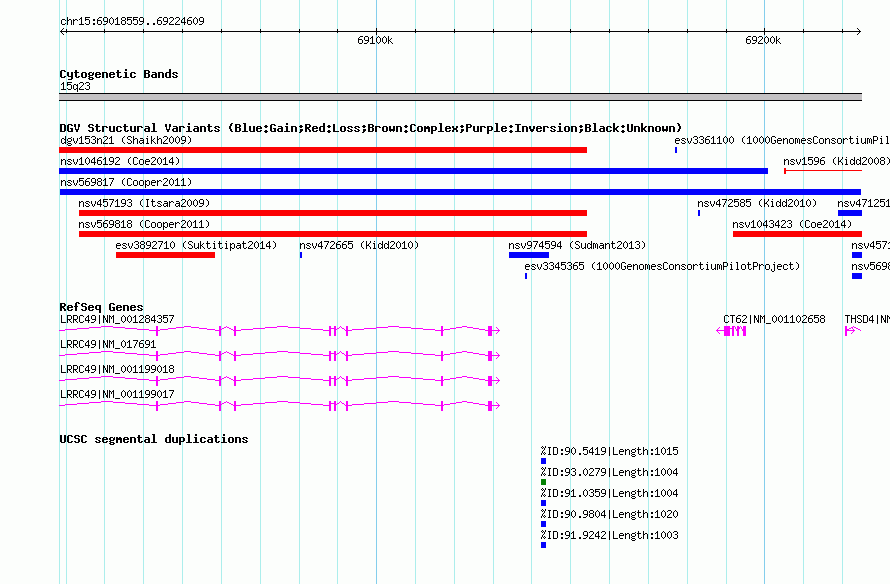Select the LRRC49|NM_001199018 gene track
Viewport: 890px width, 584px height.
click(279, 380)
